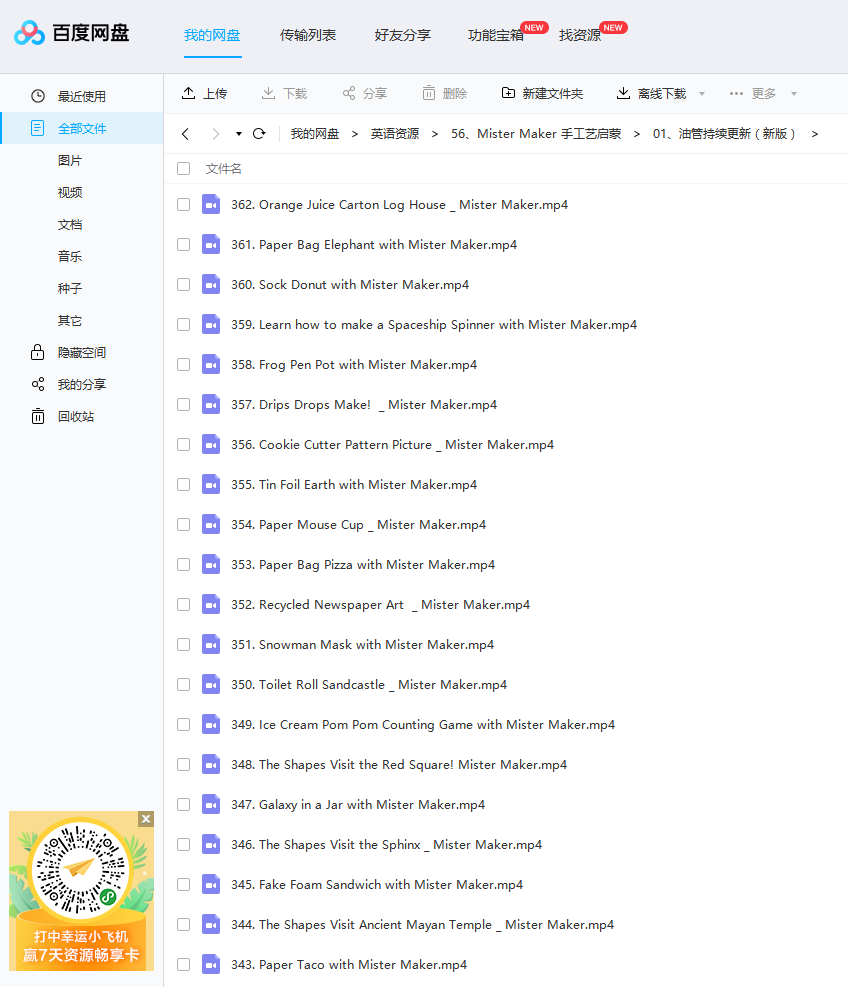This screenshot has width=848, height=987.
Task: Click the all files document icon
Action: point(38,128)
